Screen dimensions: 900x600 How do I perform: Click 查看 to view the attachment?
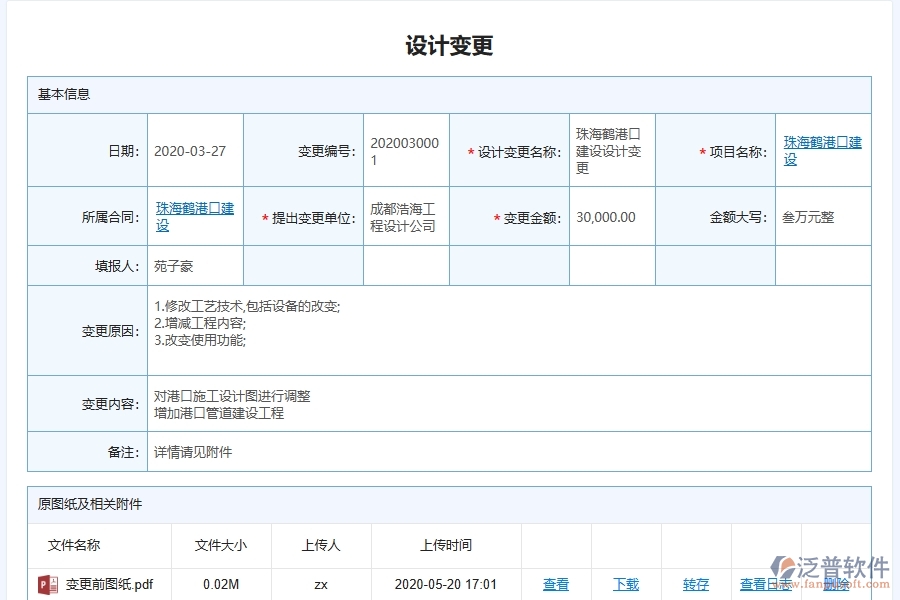(x=556, y=585)
